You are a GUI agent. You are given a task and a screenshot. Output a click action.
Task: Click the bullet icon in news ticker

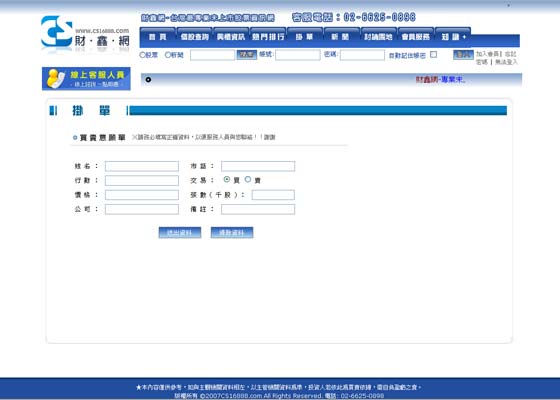148,80
